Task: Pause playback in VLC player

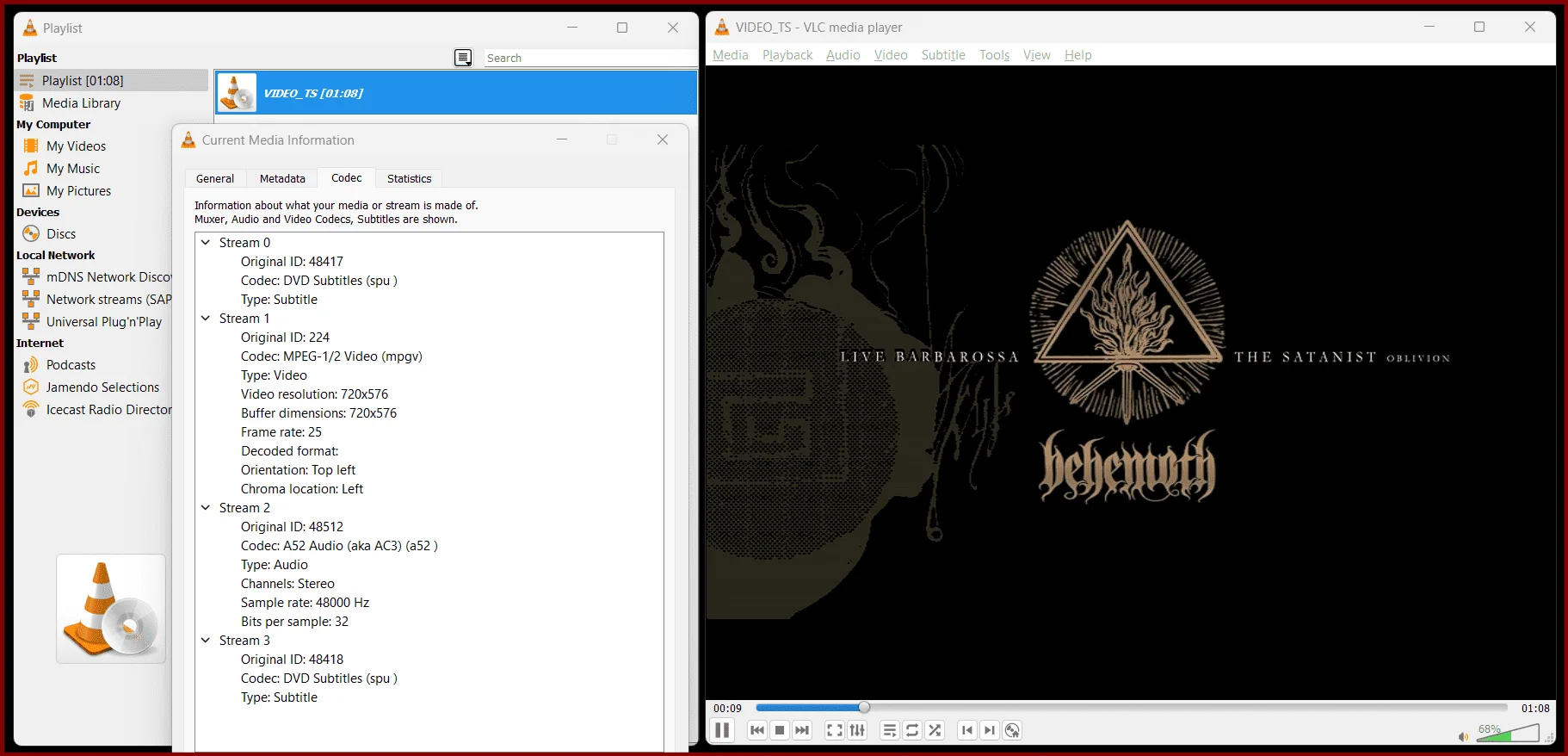Action: (723, 730)
